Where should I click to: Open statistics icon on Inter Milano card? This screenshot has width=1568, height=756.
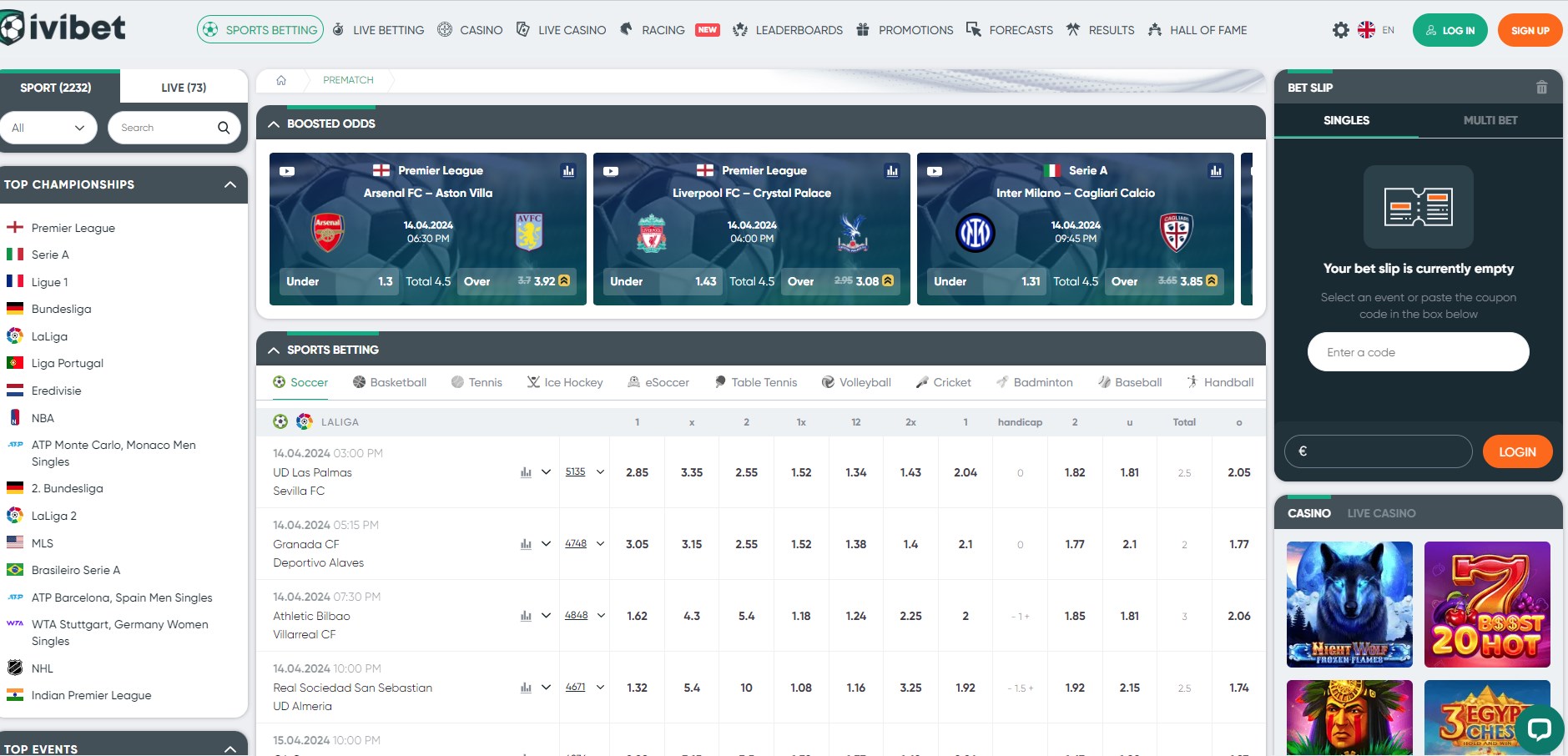(x=1216, y=171)
